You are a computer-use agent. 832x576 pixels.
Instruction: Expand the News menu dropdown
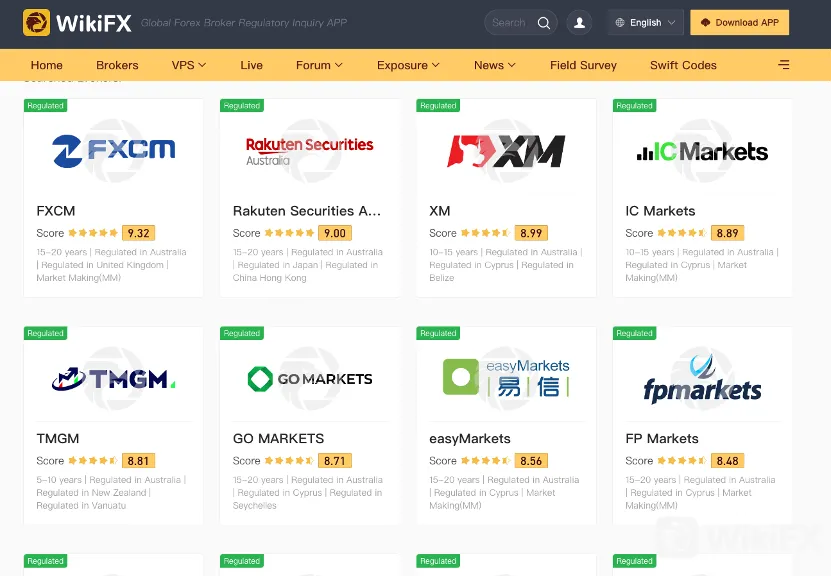pyautogui.click(x=495, y=65)
